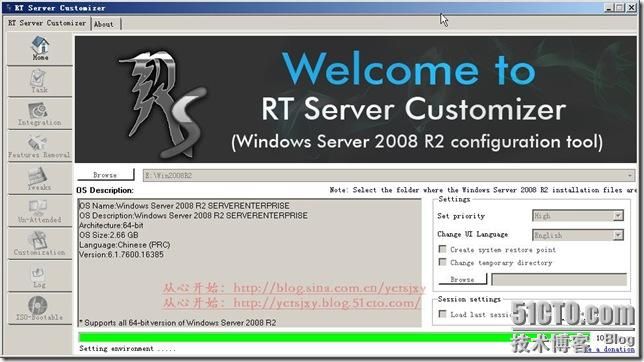Click the 'Language:Chinese (PRC)' line
644x362 pixels.
coord(124,245)
